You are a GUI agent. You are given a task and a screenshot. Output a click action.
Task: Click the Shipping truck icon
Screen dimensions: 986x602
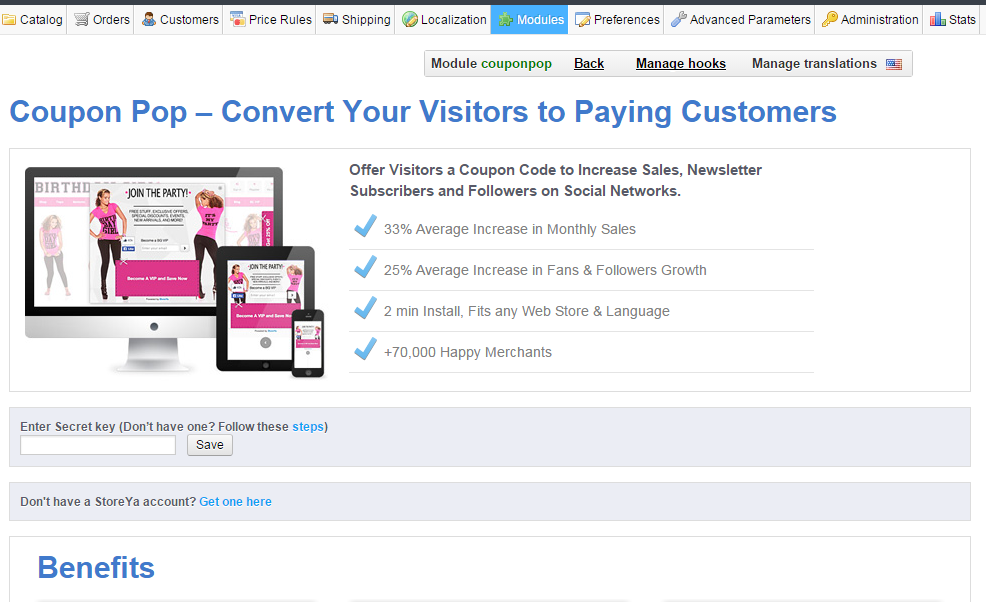click(330, 19)
